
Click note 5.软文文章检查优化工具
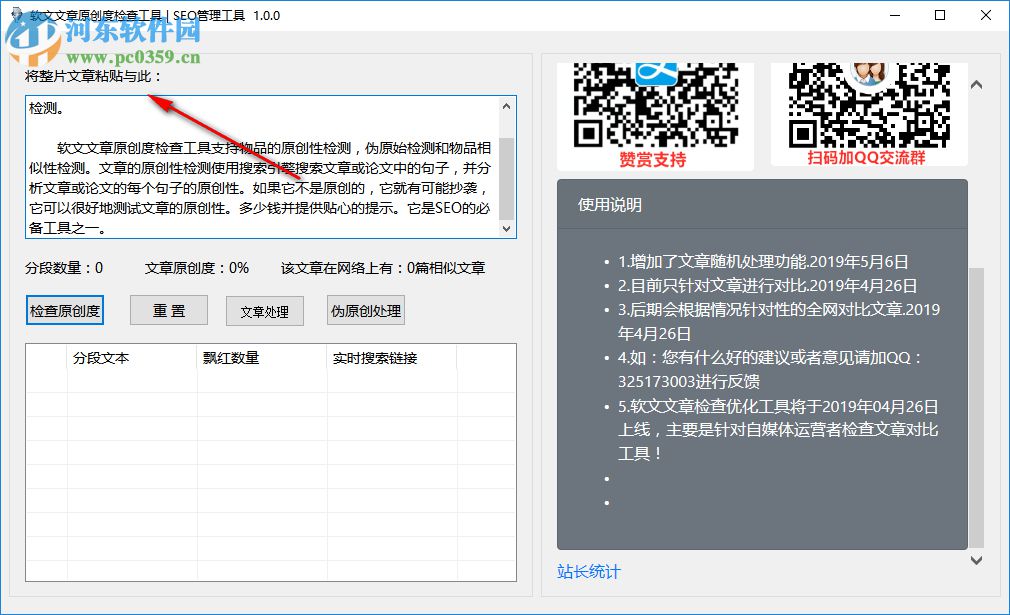778,430
